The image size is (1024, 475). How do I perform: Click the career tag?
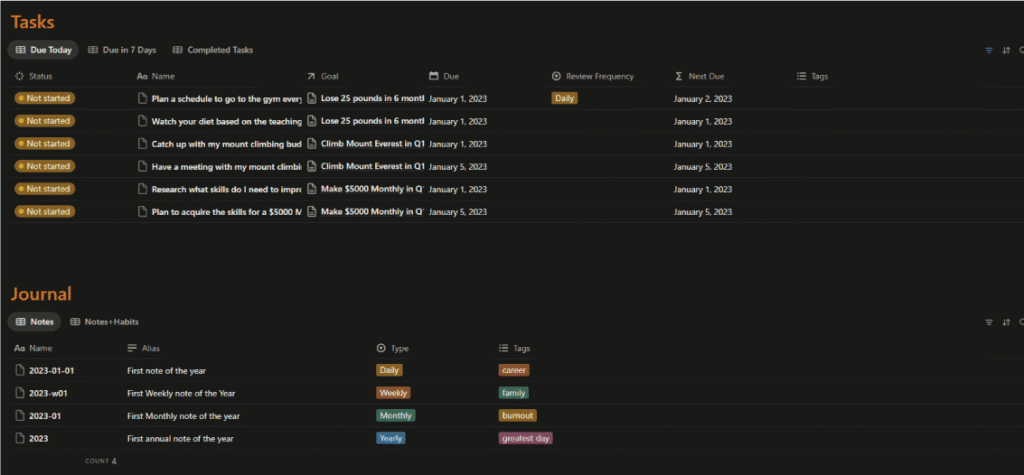[x=514, y=370]
